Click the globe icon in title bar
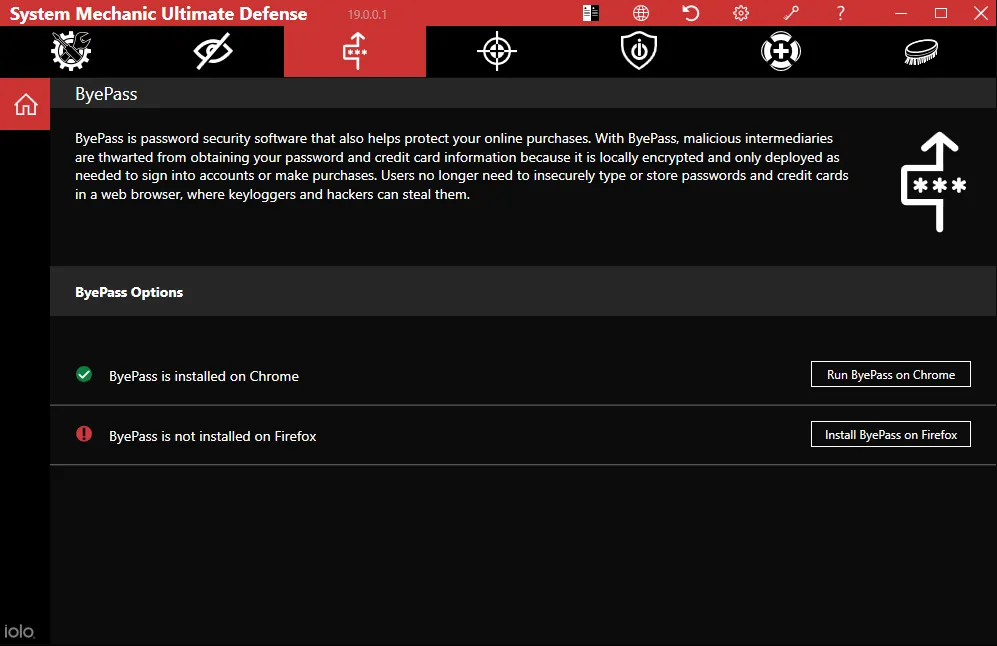The width and height of the screenshot is (997, 646). (641, 13)
